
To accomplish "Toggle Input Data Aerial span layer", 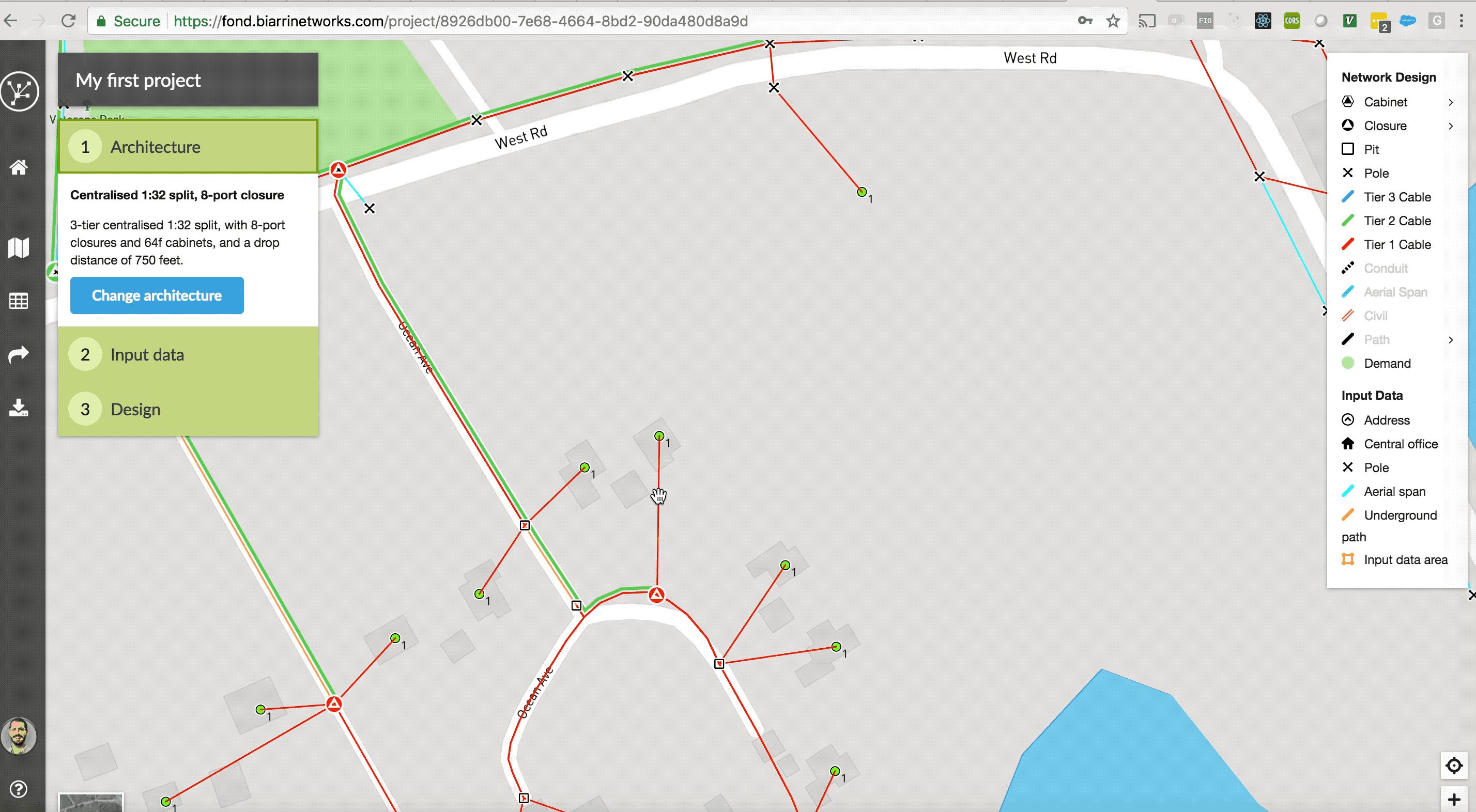I will click(x=1394, y=491).
